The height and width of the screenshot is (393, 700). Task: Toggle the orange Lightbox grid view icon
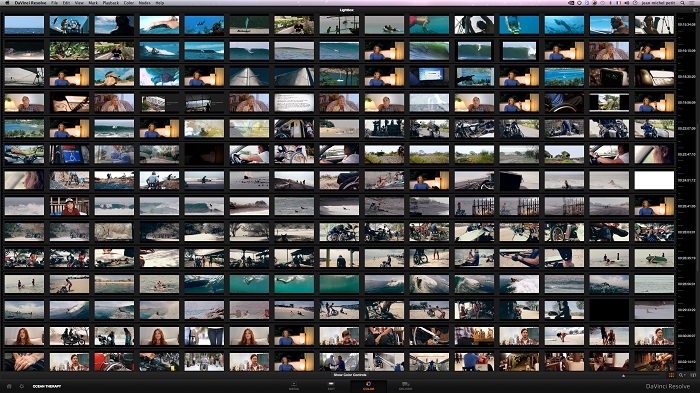click(671, 375)
